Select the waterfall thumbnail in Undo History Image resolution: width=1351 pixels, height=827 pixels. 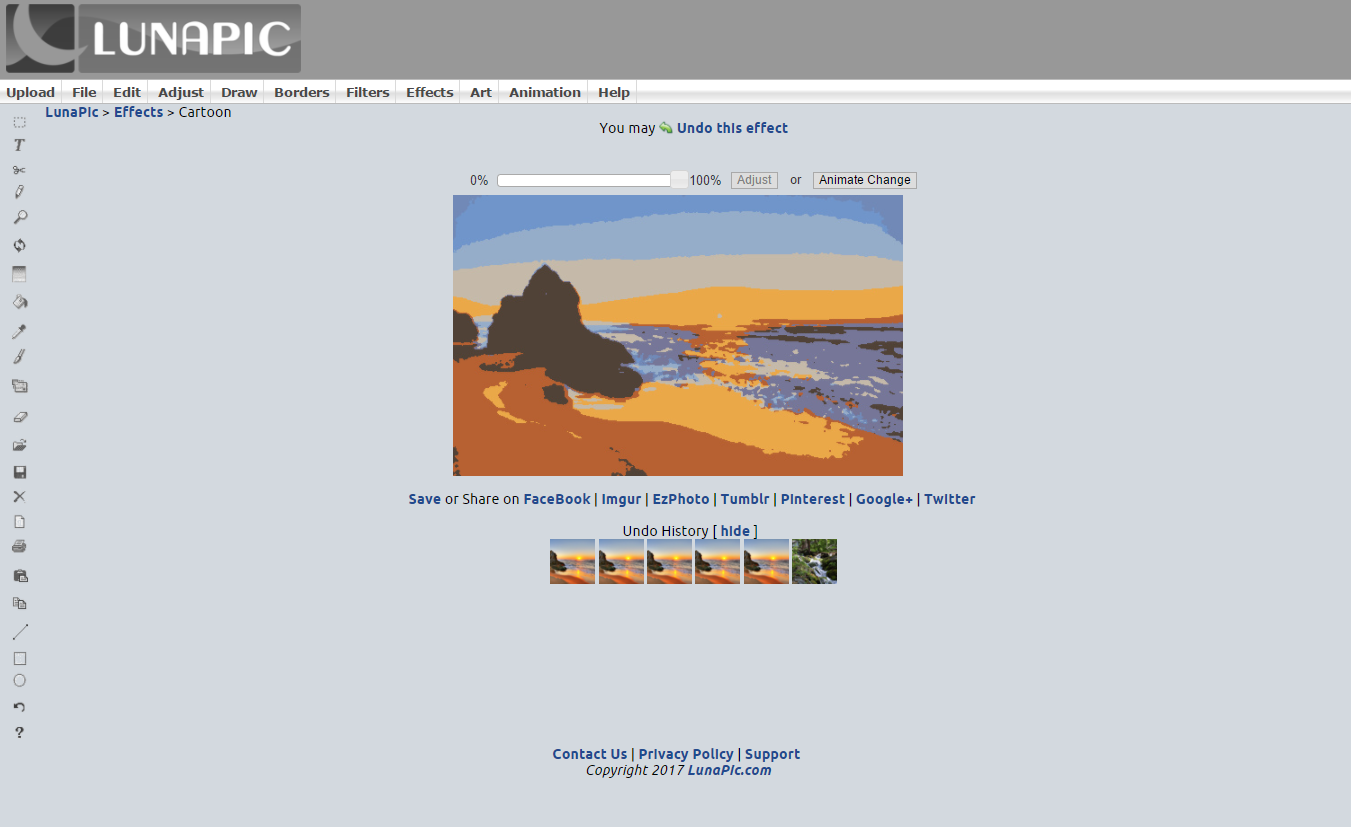(814, 561)
